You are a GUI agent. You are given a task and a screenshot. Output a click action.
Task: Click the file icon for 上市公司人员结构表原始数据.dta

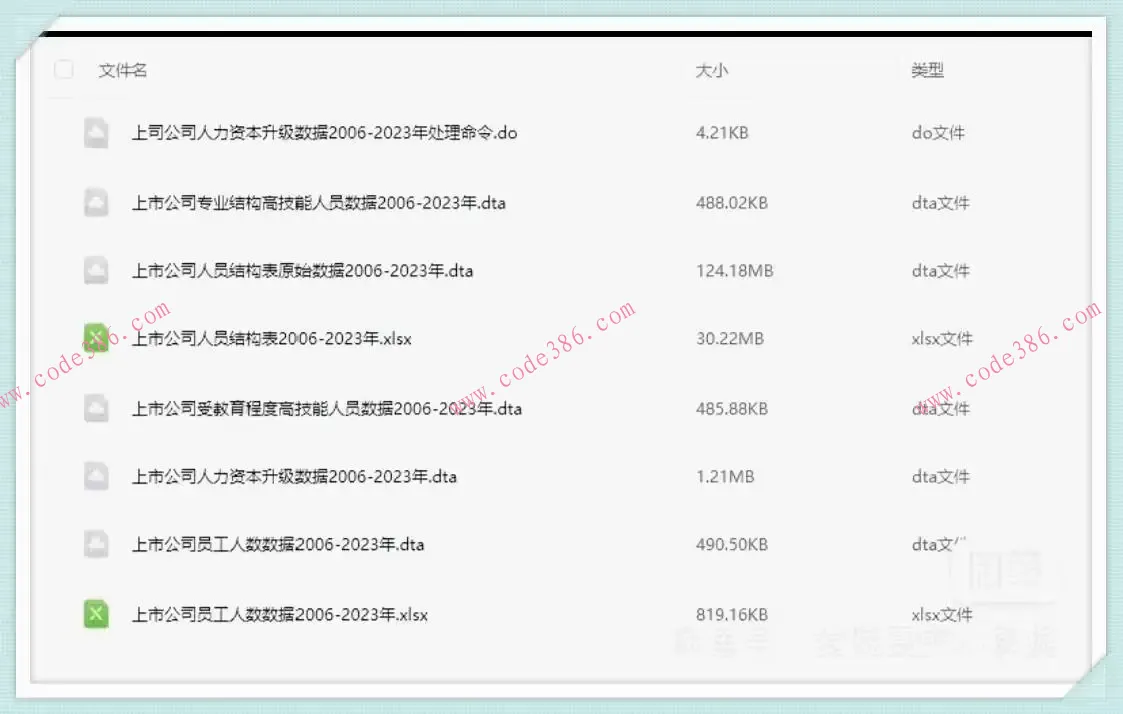(96, 270)
